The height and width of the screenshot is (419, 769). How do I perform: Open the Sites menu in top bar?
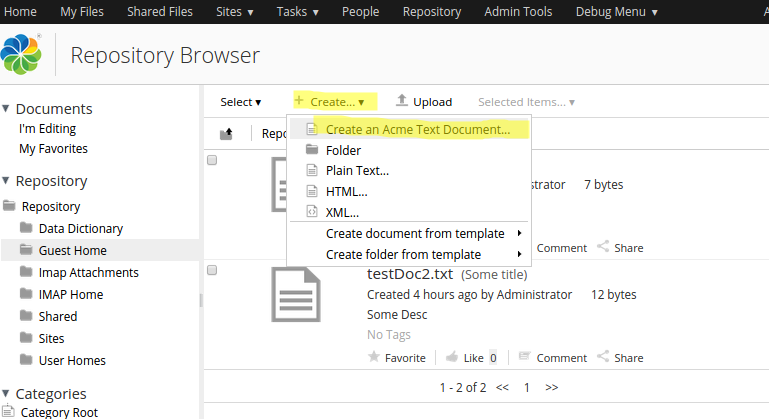(x=234, y=11)
